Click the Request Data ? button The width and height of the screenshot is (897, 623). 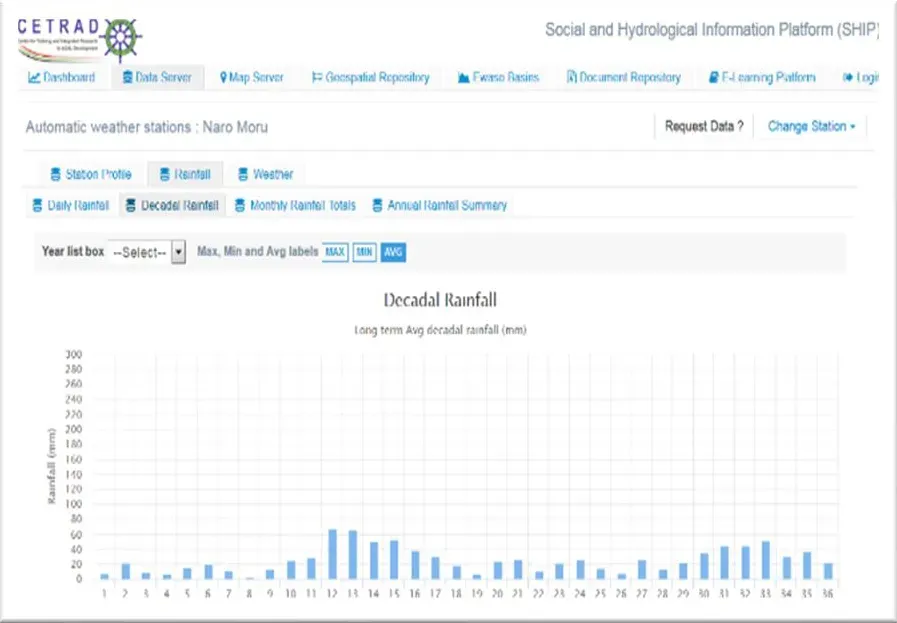(704, 126)
